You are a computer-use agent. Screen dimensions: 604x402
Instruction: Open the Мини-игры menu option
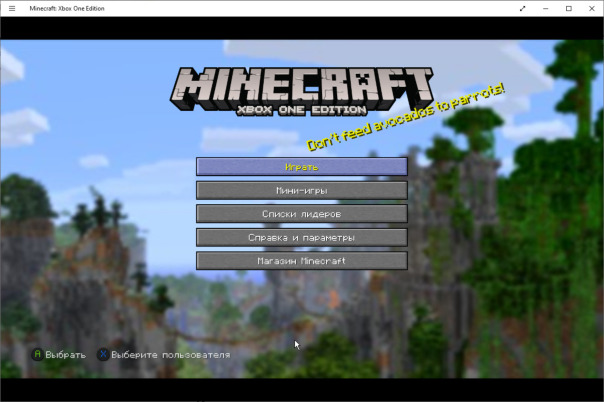tap(302, 190)
